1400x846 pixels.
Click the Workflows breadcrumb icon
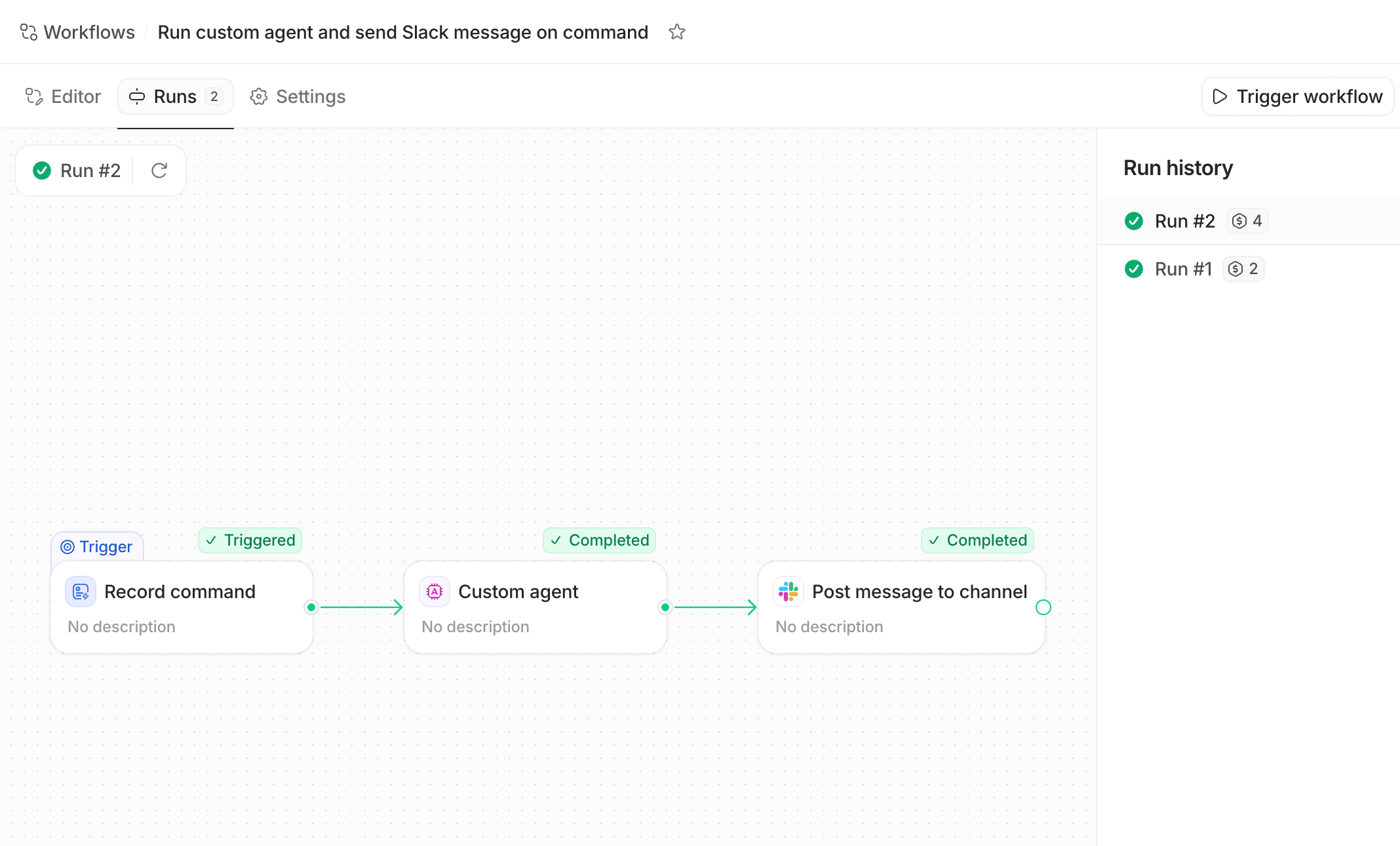pyautogui.click(x=29, y=32)
